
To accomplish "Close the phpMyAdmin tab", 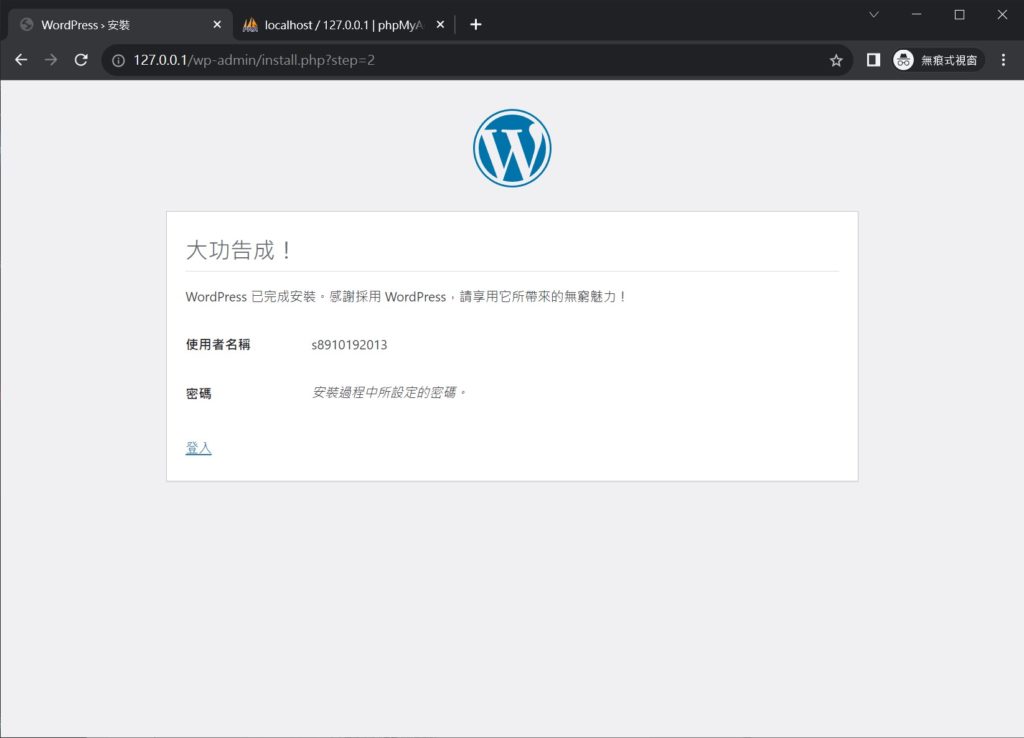I will 440,24.
